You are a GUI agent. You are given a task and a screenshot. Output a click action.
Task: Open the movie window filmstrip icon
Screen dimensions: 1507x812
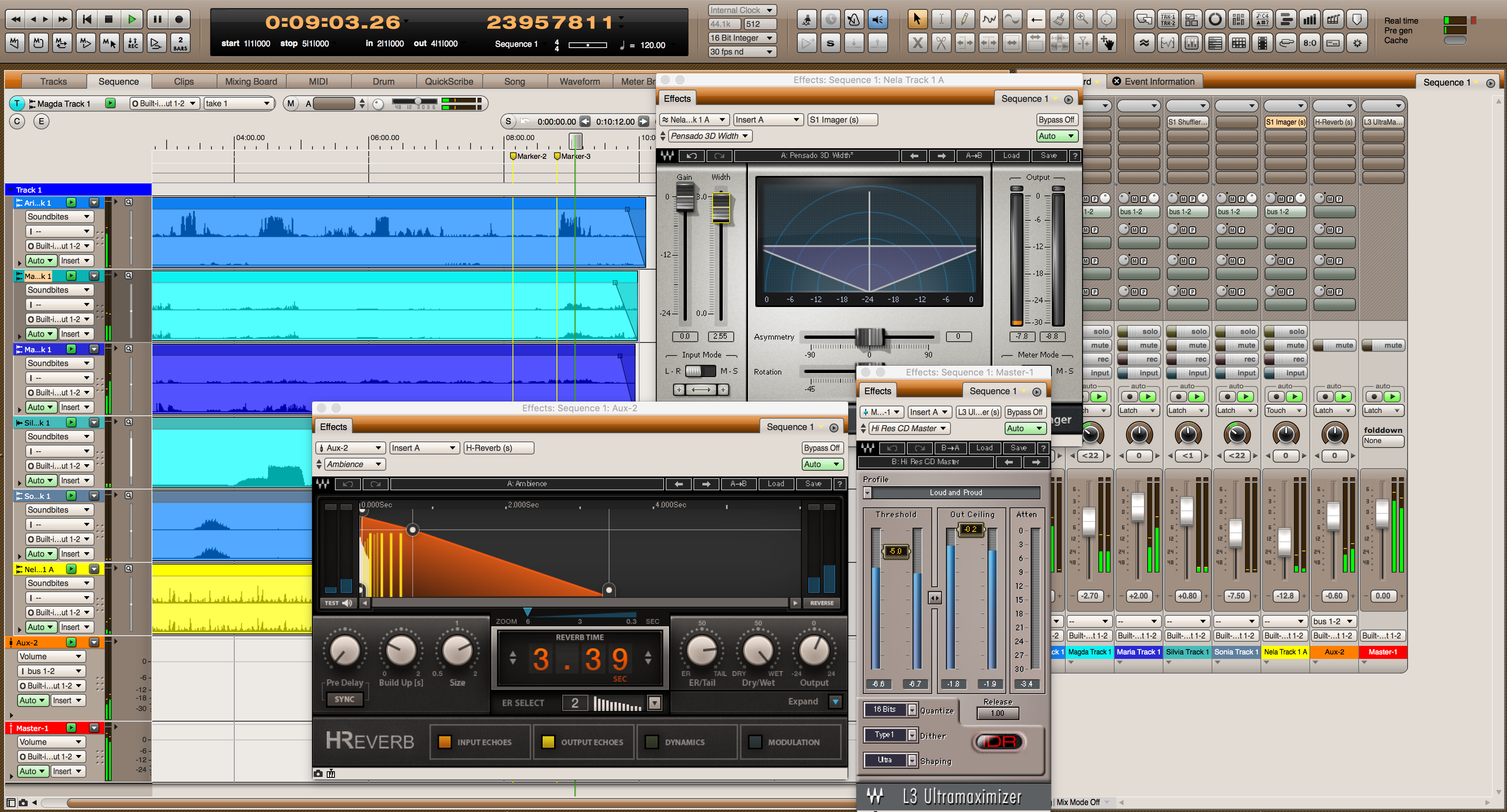[x=1262, y=43]
